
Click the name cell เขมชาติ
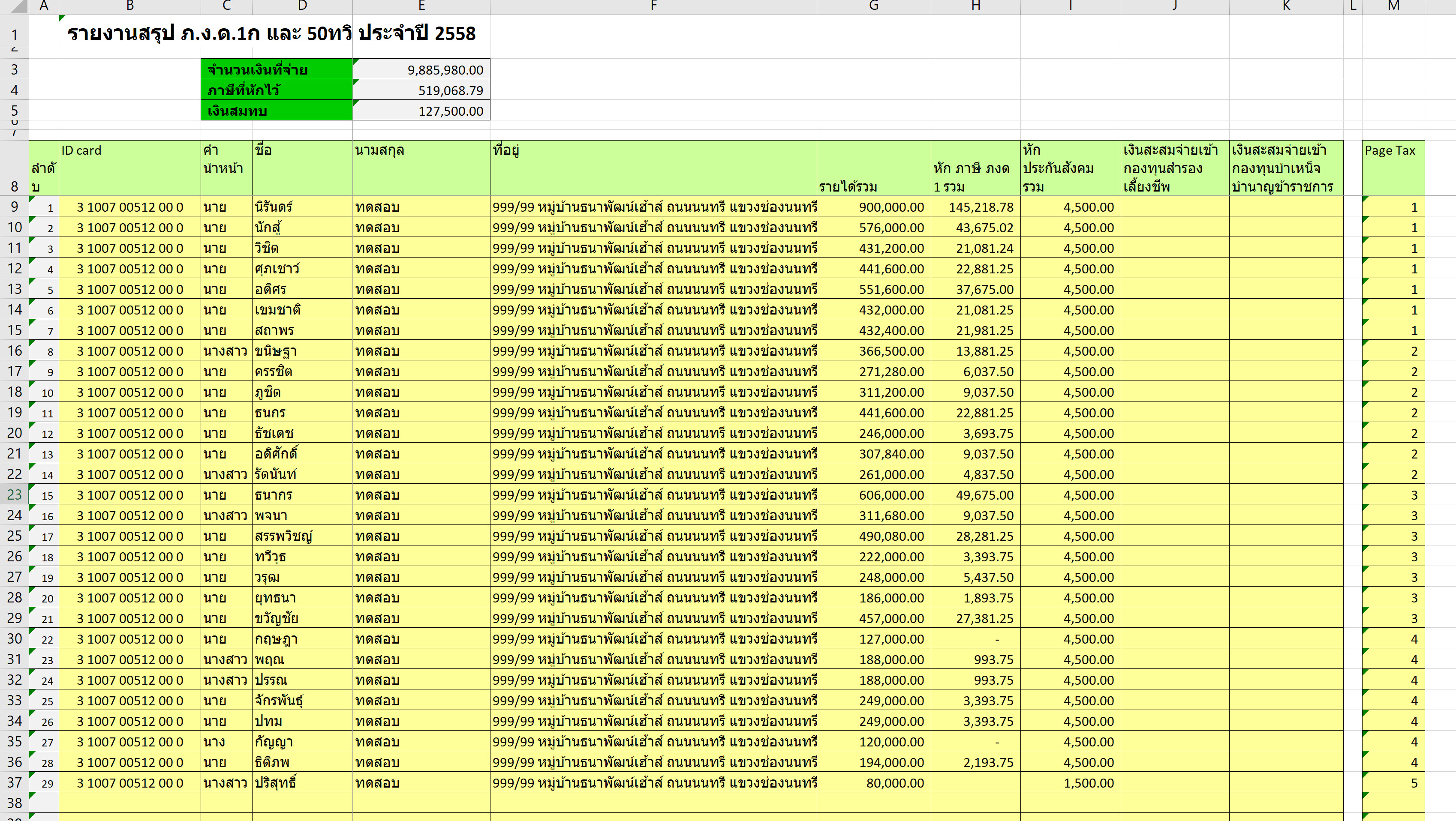302,310
